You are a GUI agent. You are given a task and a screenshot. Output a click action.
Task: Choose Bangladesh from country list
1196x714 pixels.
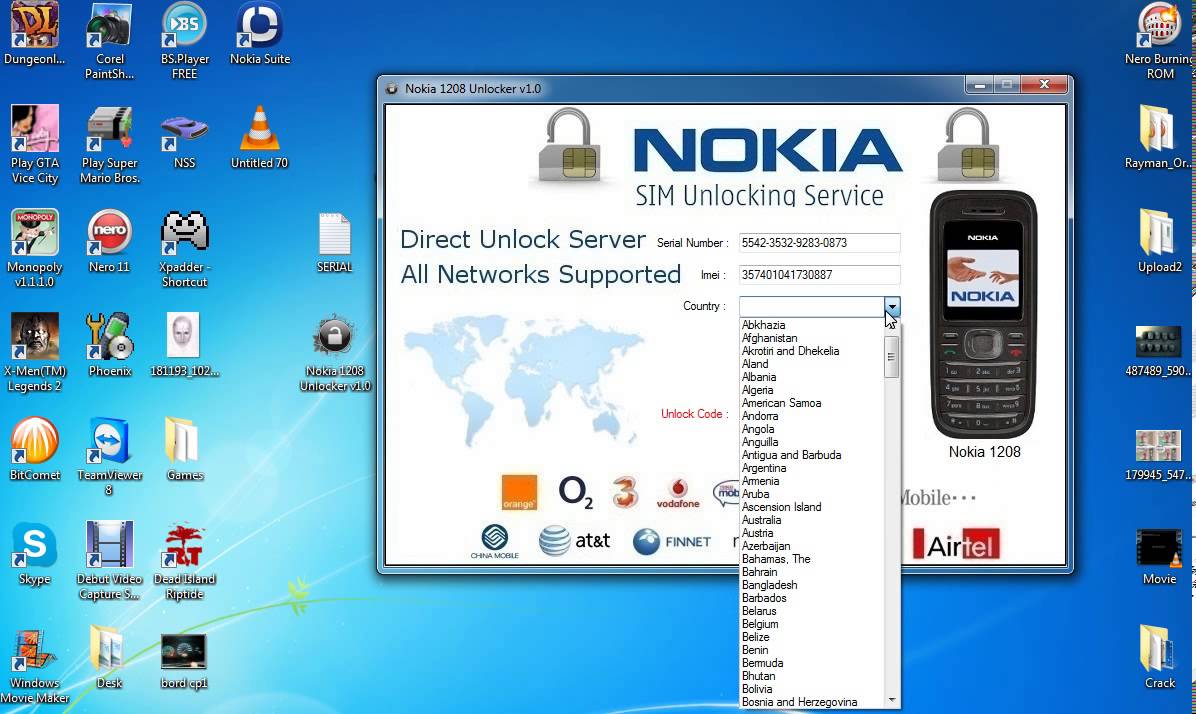pos(770,585)
